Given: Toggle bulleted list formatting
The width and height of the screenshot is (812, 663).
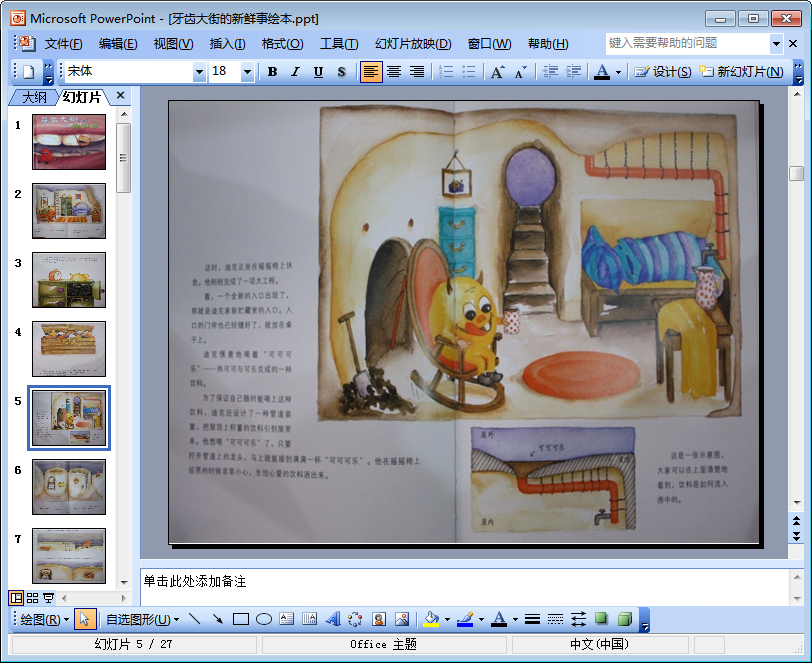Looking at the screenshot, I should click(x=469, y=71).
